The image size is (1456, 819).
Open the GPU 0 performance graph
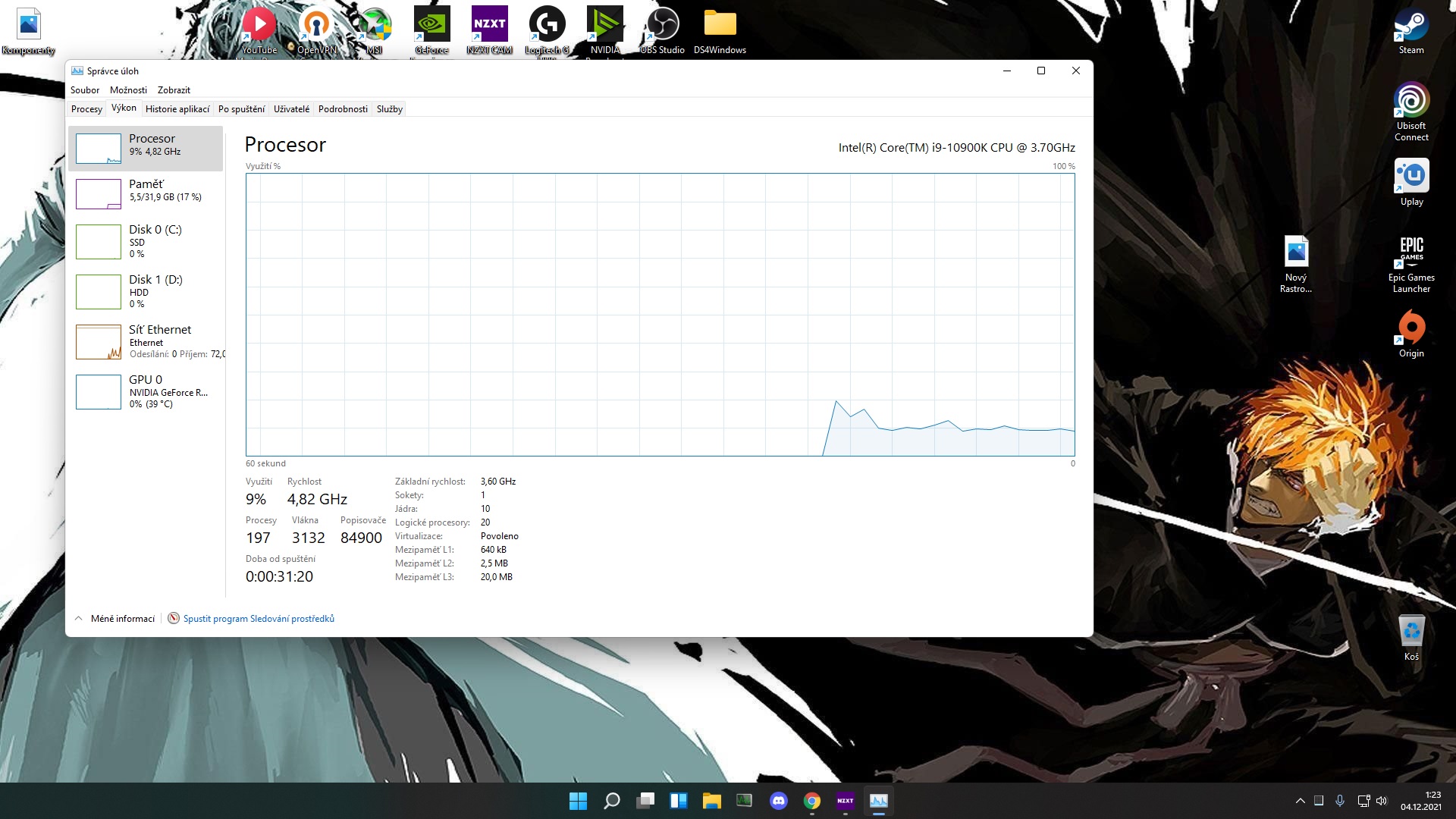pyautogui.click(x=146, y=391)
